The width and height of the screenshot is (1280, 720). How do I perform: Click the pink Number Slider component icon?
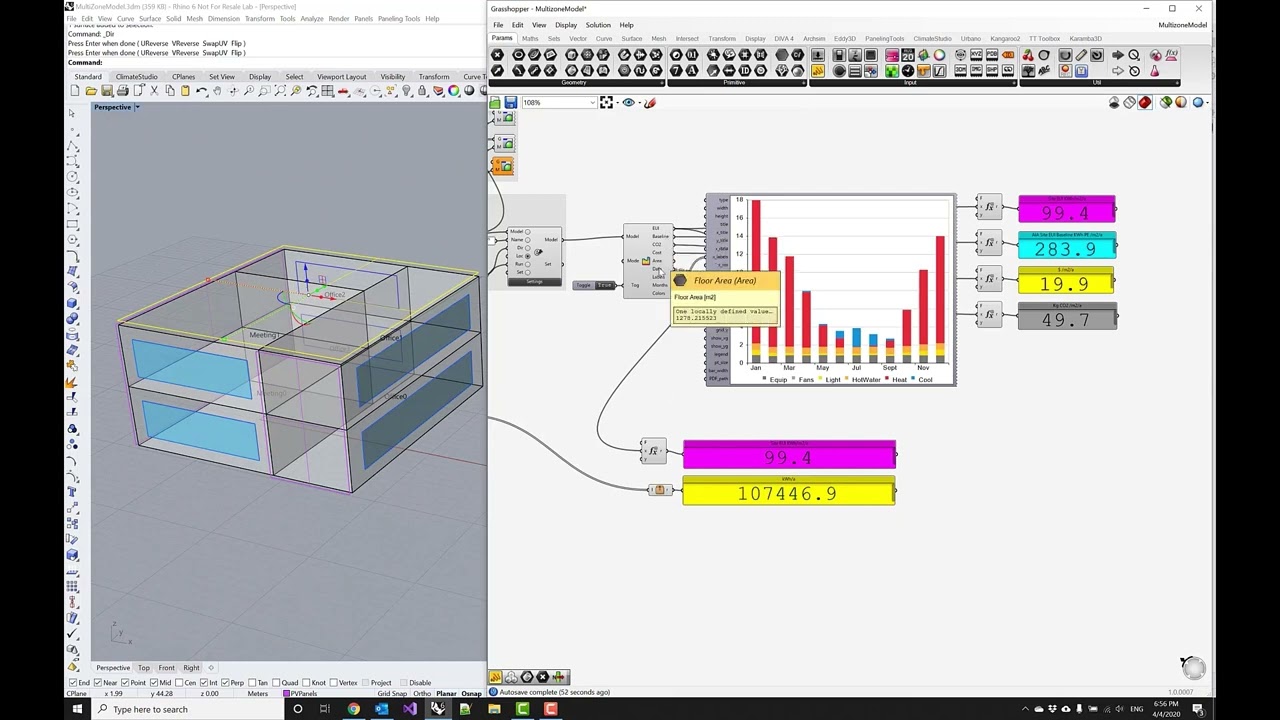[x=892, y=55]
